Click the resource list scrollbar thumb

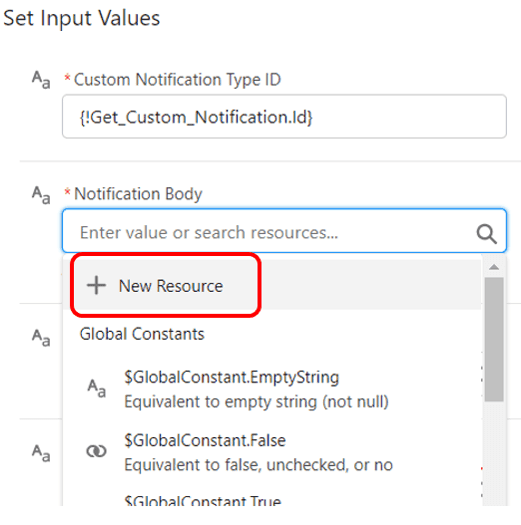(494, 339)
